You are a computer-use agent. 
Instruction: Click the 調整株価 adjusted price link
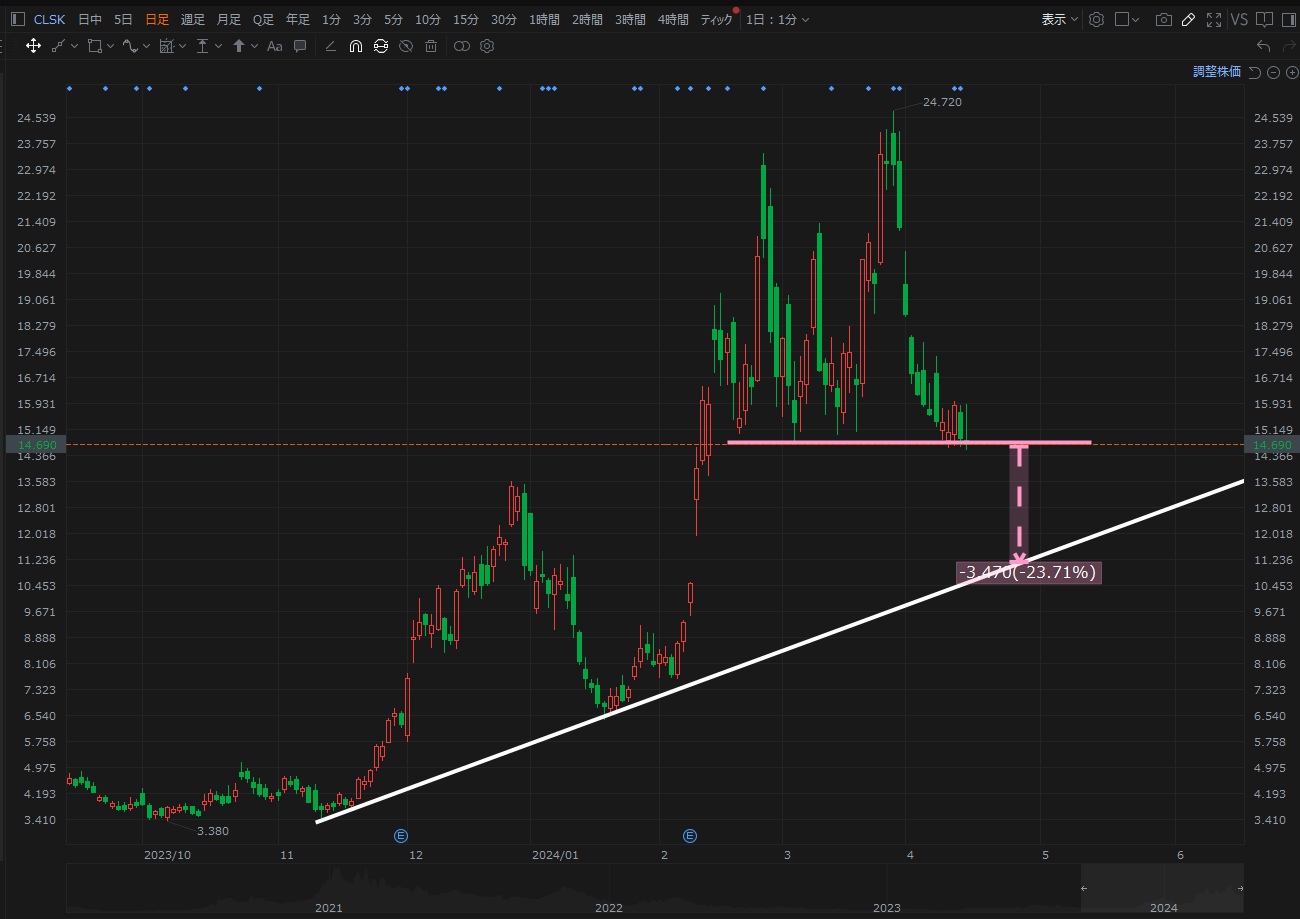point(1217,72)
